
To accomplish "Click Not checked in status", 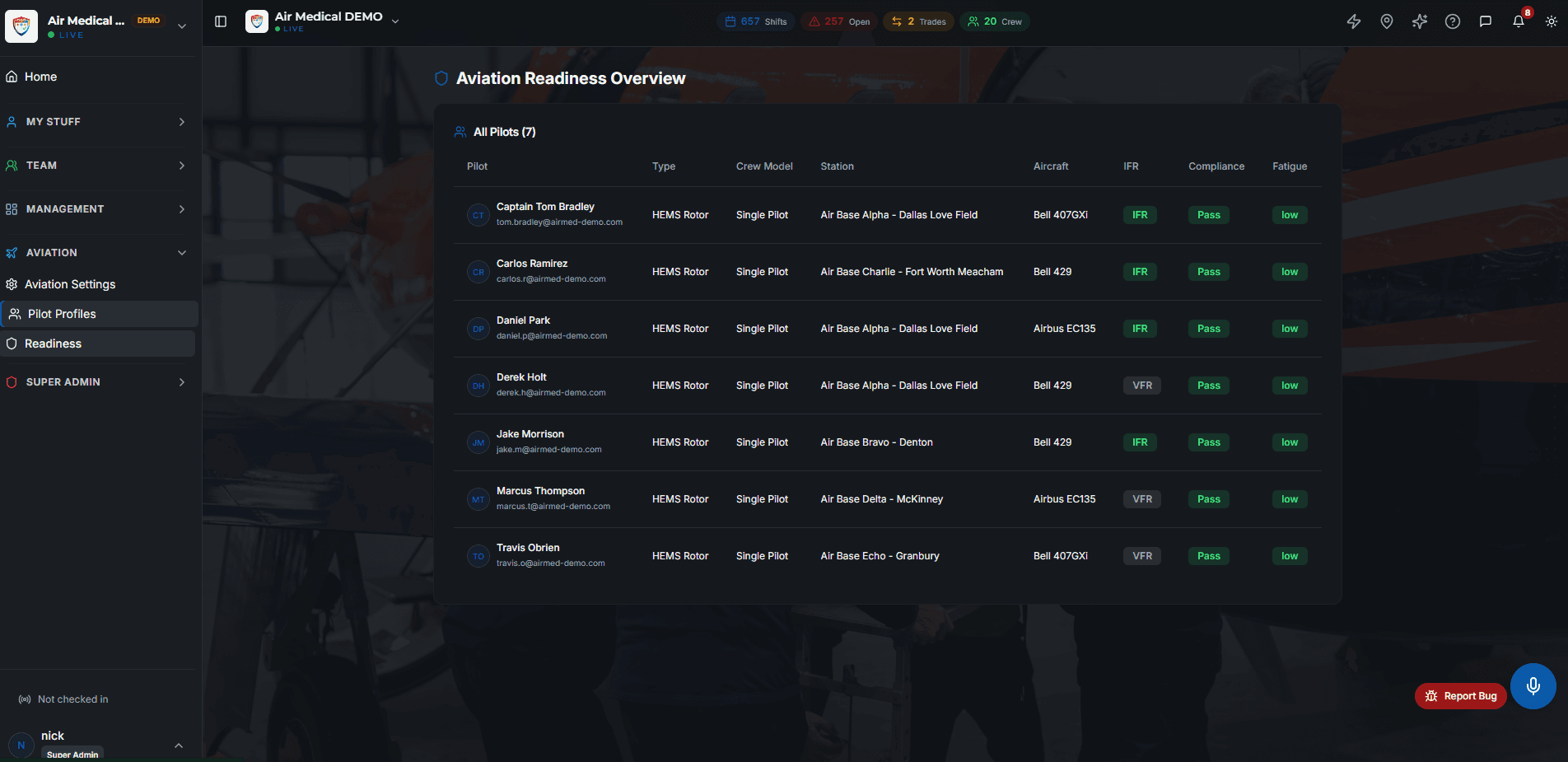I will 63,699.
